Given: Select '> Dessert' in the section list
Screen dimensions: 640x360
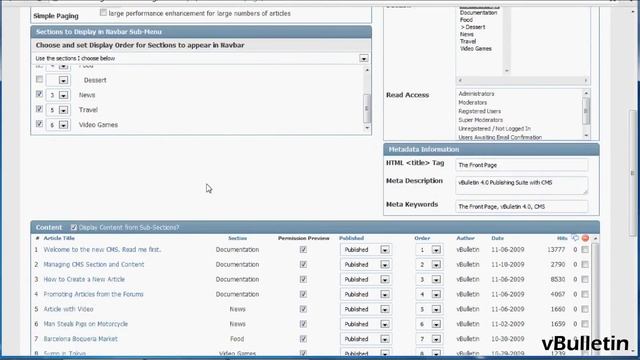Looking at the screenshot, I should [473, 27].
